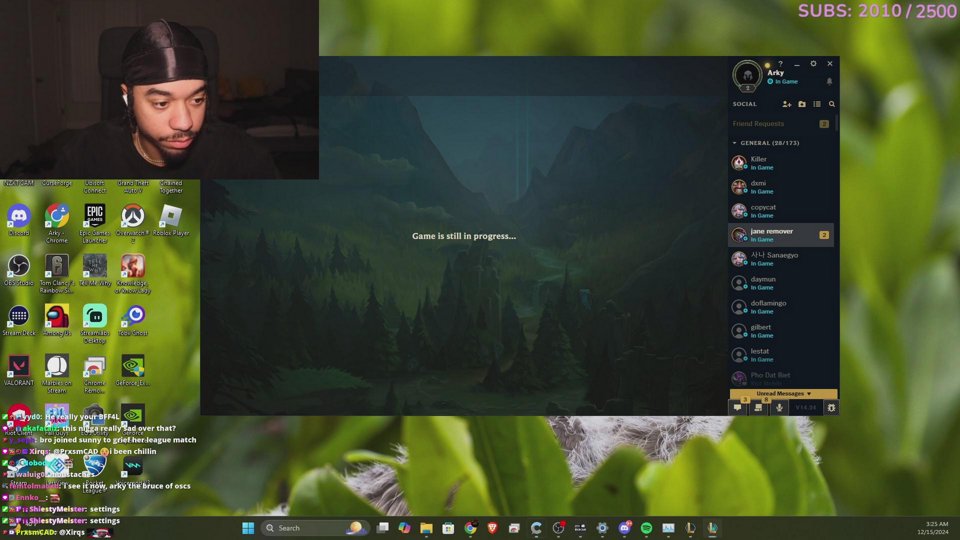Select friend lestat in the list
960x540 pixels.
click(x=781, y=354)
